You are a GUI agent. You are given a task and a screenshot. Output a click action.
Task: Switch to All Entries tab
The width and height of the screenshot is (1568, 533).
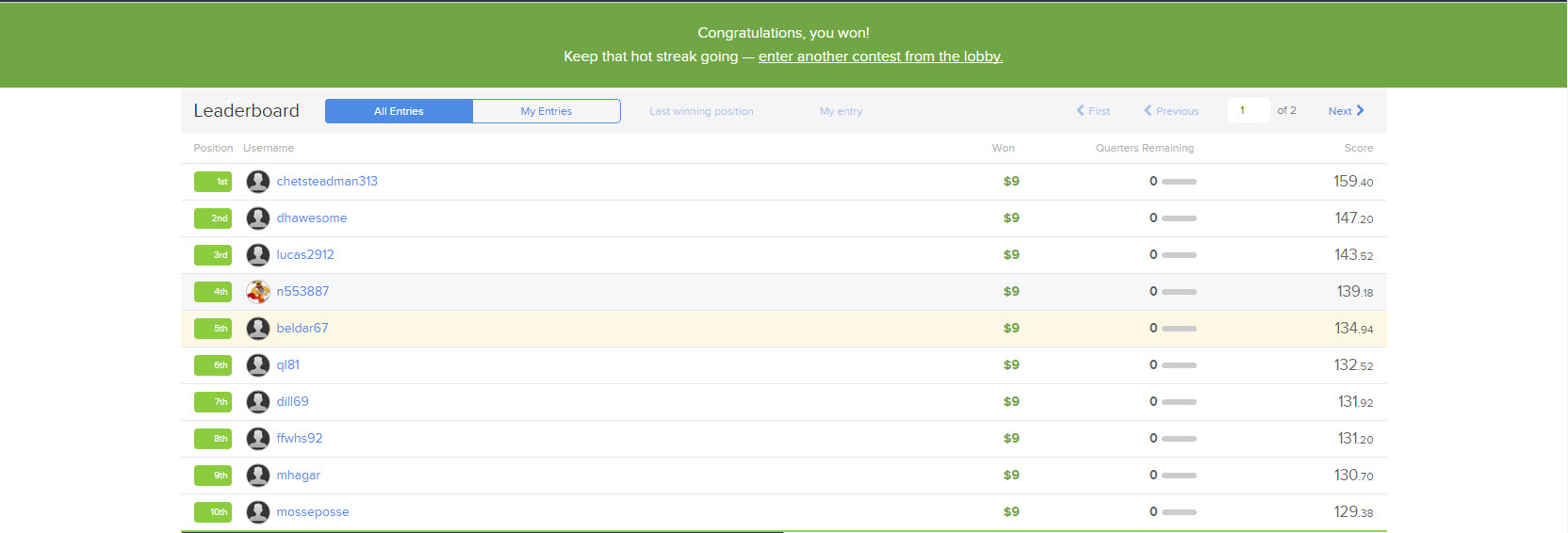(x=399, y=111)
